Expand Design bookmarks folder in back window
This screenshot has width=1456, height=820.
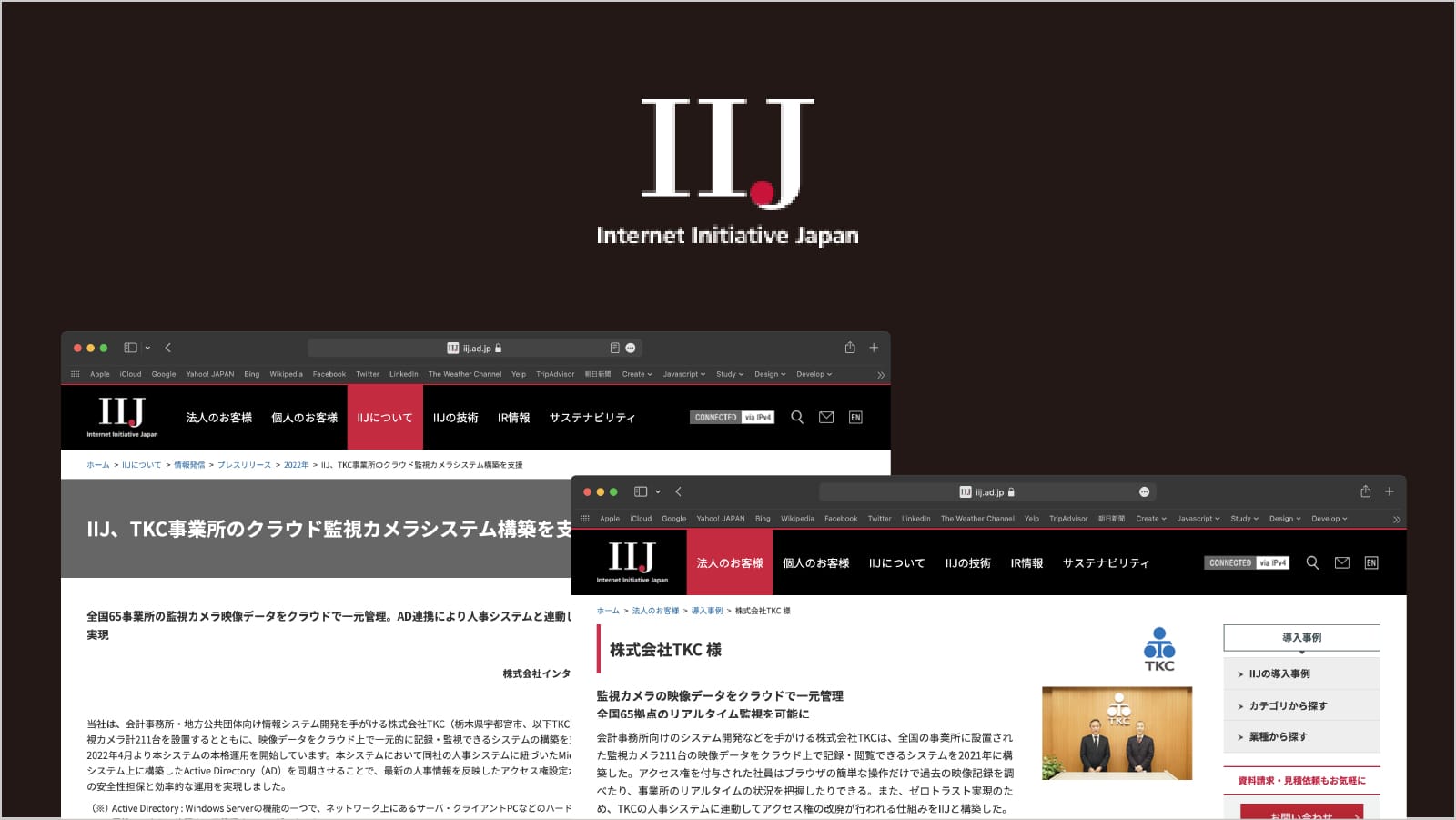[770, 374]
